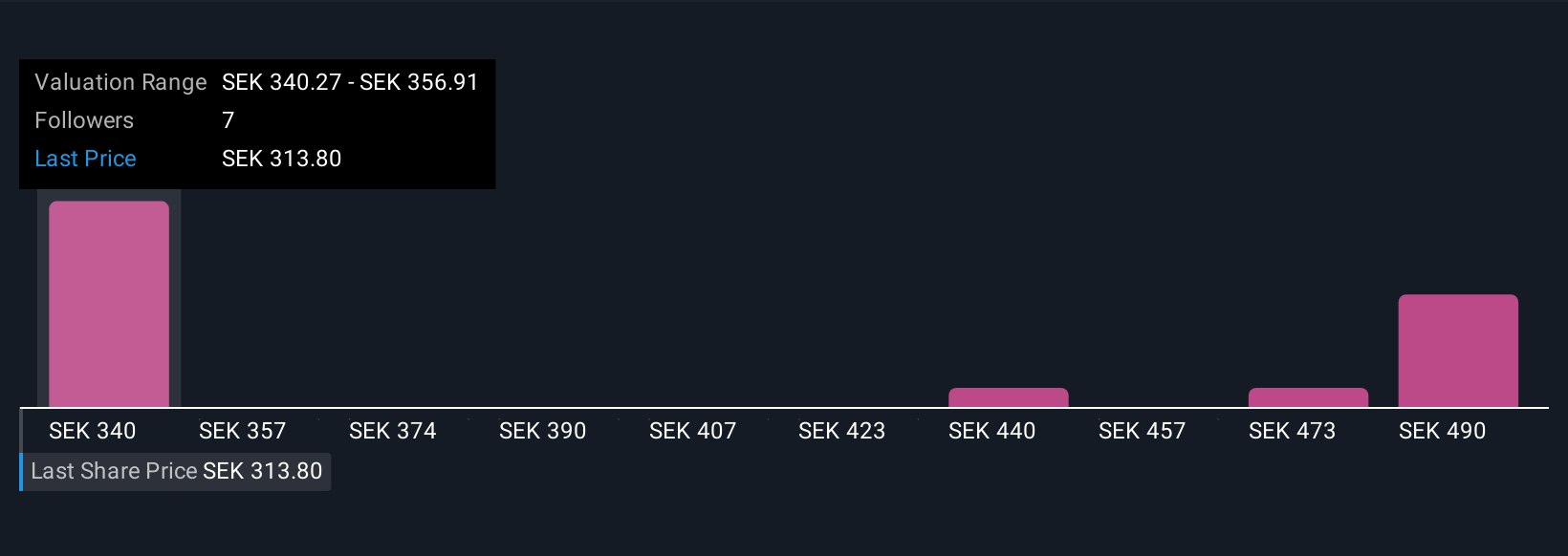Screen dimensions: 1568x556
Task: Click the medium bar at SEK 490
Action: (1458, 351)
